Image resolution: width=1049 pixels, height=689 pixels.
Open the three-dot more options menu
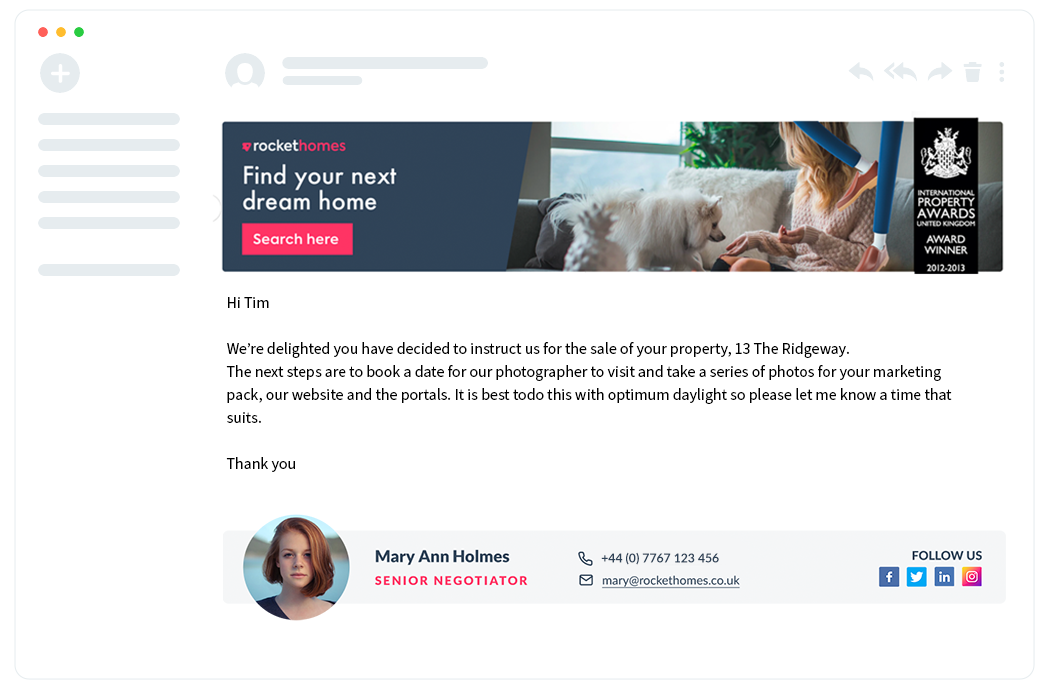pos(1002,72)
